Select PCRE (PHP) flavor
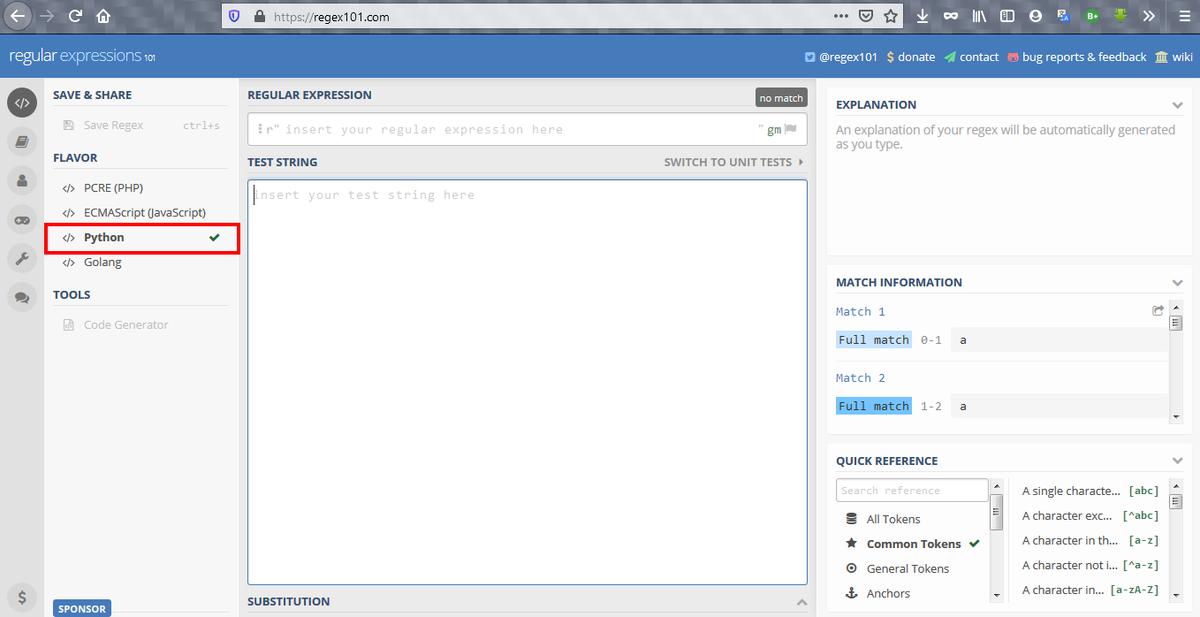Viewport: 1200px width, 617px height. (x=141, y=187)
